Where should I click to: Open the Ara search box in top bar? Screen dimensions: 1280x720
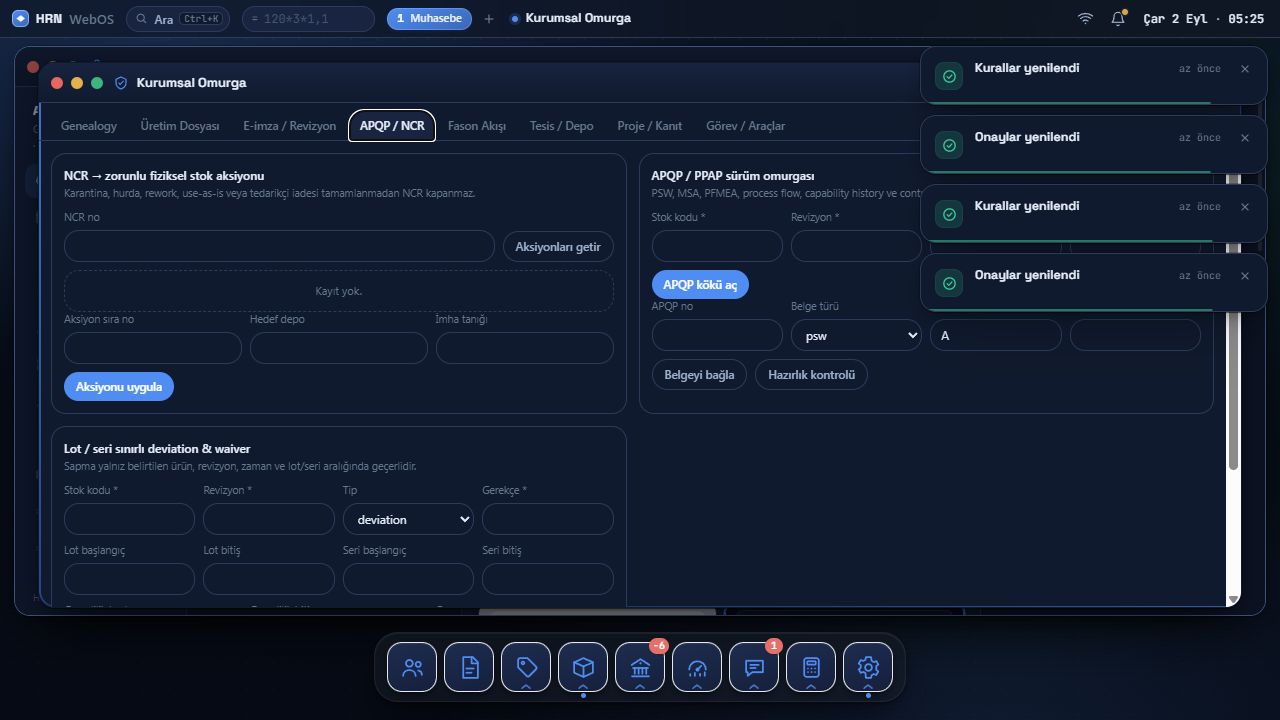pos(178,19)
